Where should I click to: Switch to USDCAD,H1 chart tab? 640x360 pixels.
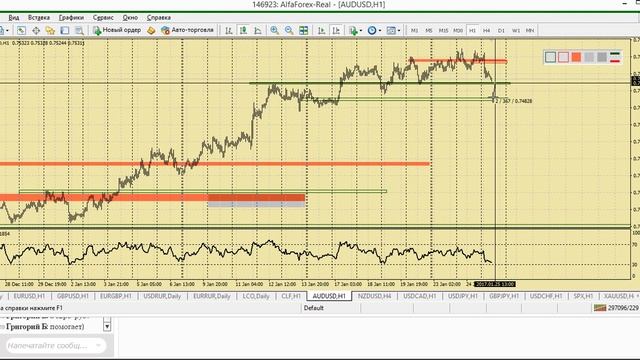point(420,296)
